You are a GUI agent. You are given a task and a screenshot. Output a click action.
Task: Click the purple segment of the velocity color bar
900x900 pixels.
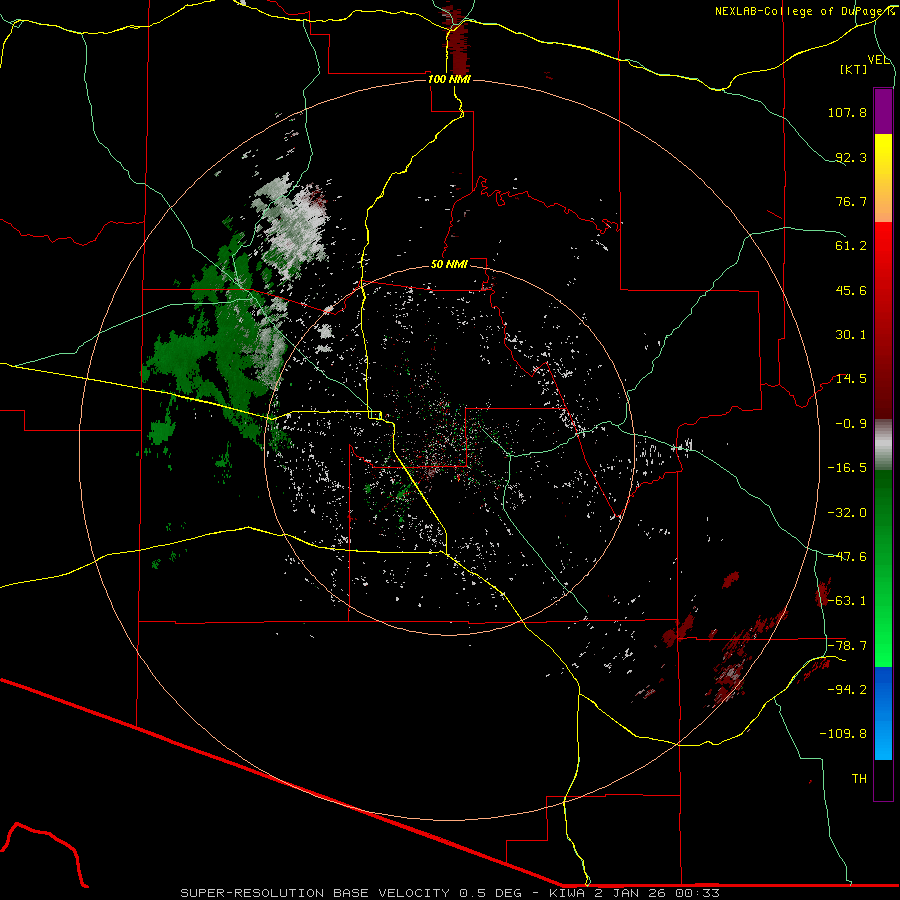pyautogui.click(x=883, y=111)
